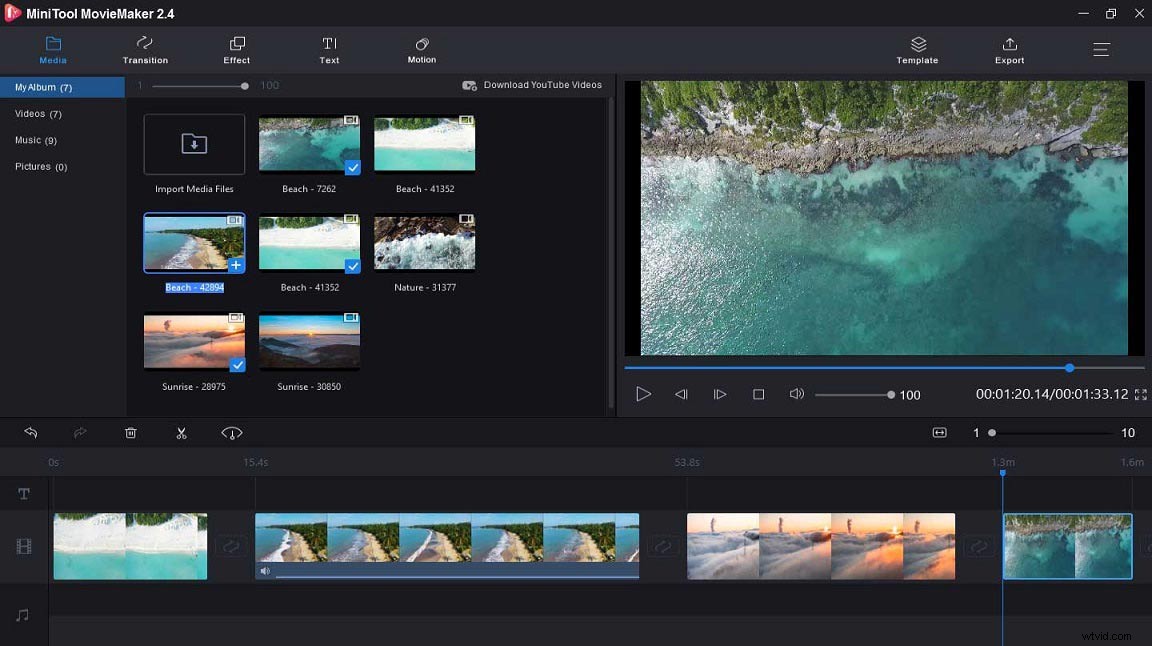The width and height of the screenshot is (1152, 646).
Task: Select the Sunrise - 30850 thumbnail
Action: 309,340
